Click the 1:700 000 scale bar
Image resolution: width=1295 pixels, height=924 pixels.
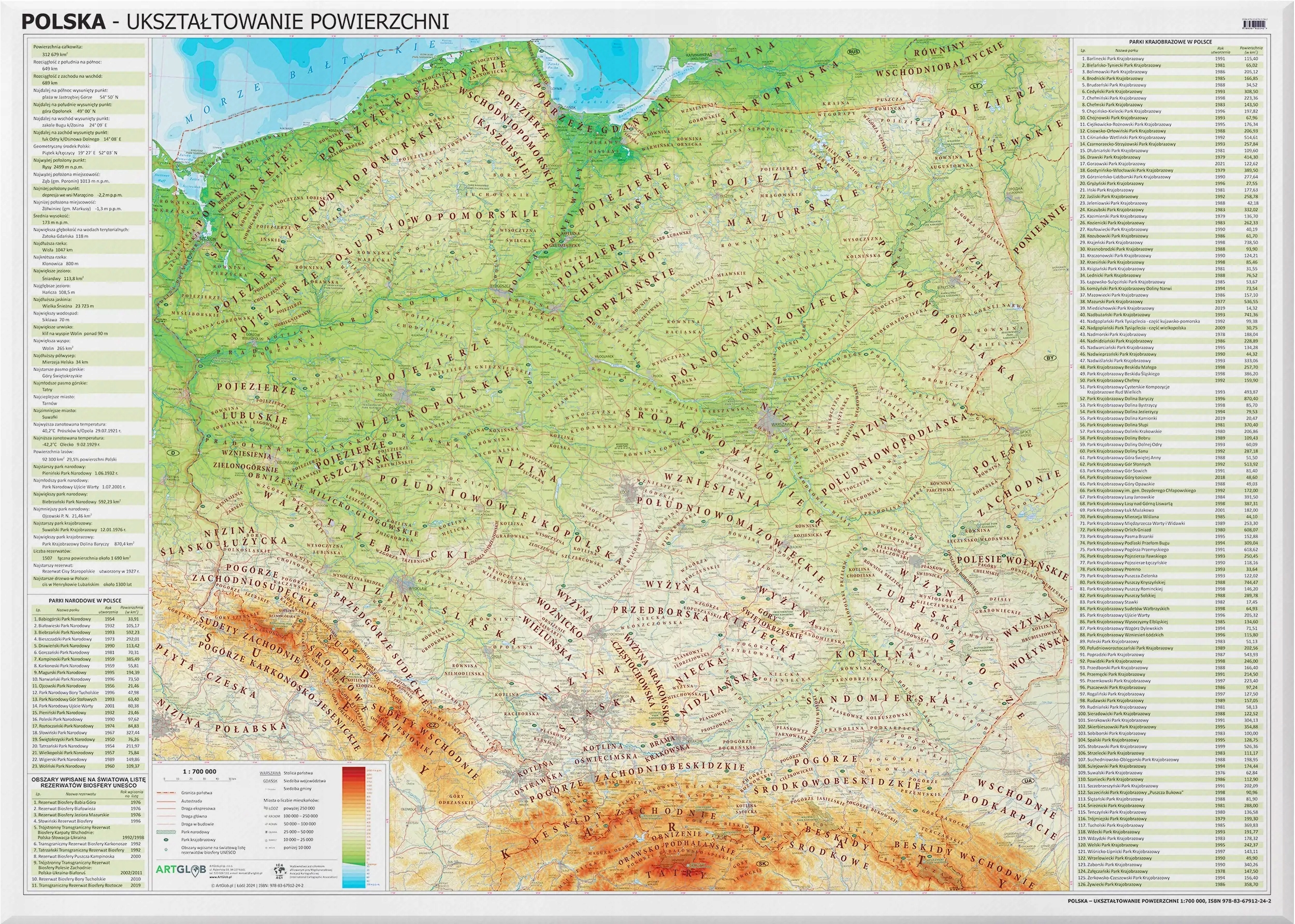pos(197,781)
